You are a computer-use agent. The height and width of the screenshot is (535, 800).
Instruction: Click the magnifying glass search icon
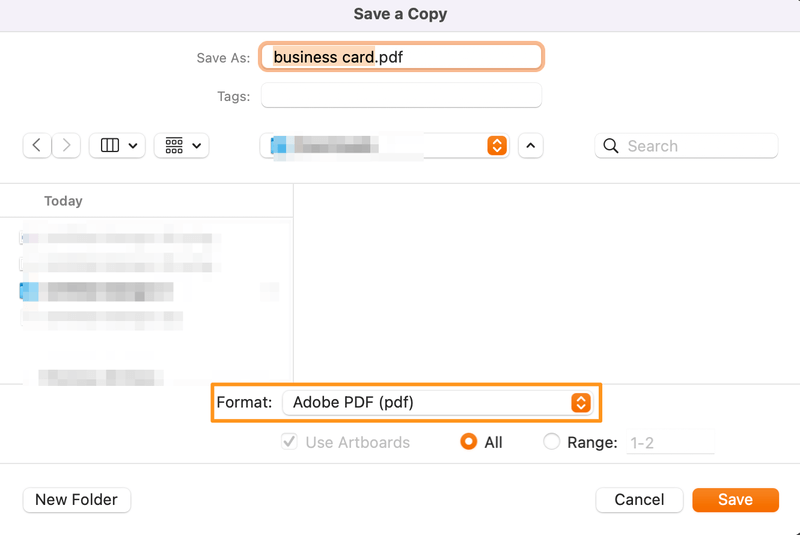[611, 146]
